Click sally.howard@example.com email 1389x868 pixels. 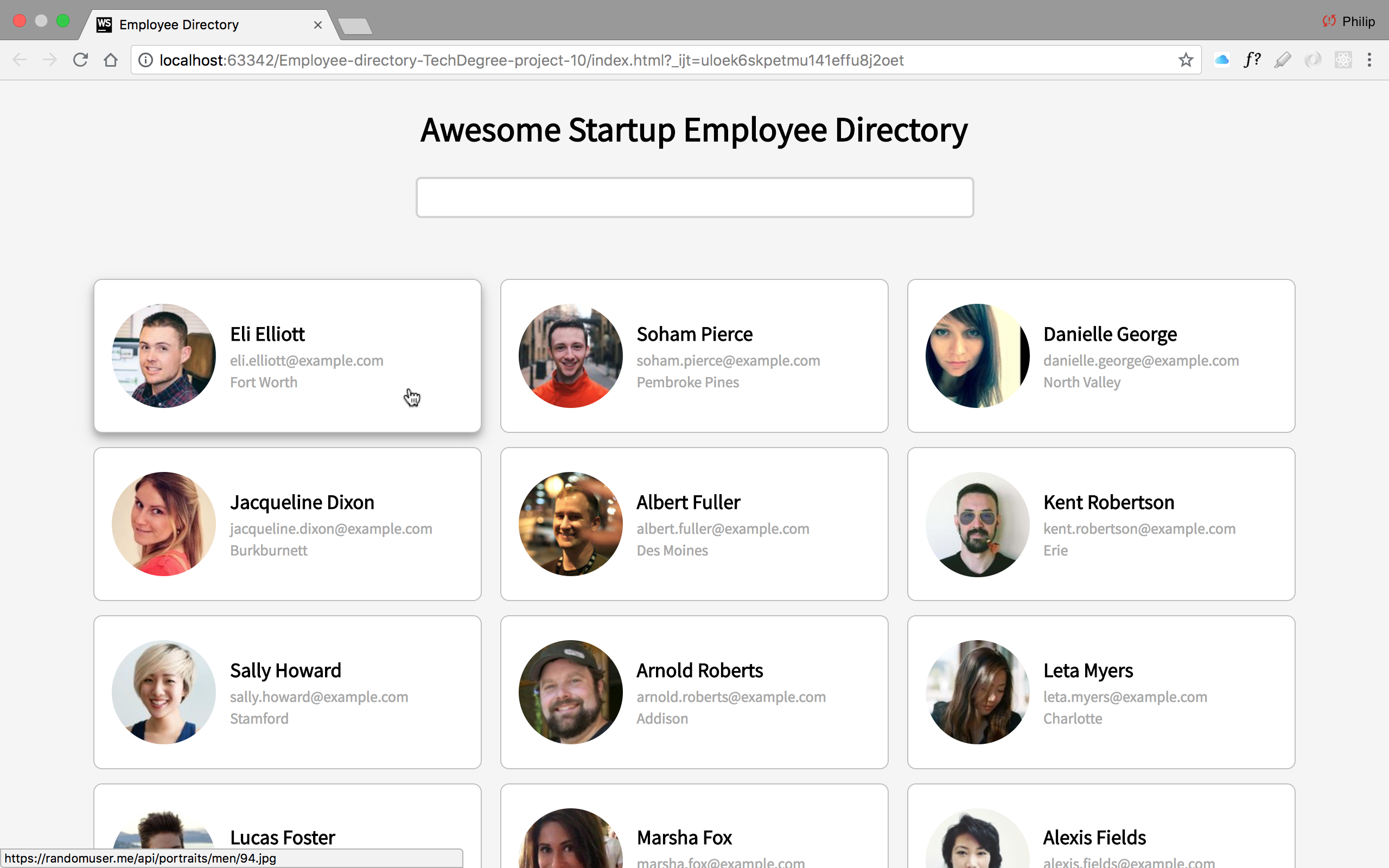[x=319, y=697]
